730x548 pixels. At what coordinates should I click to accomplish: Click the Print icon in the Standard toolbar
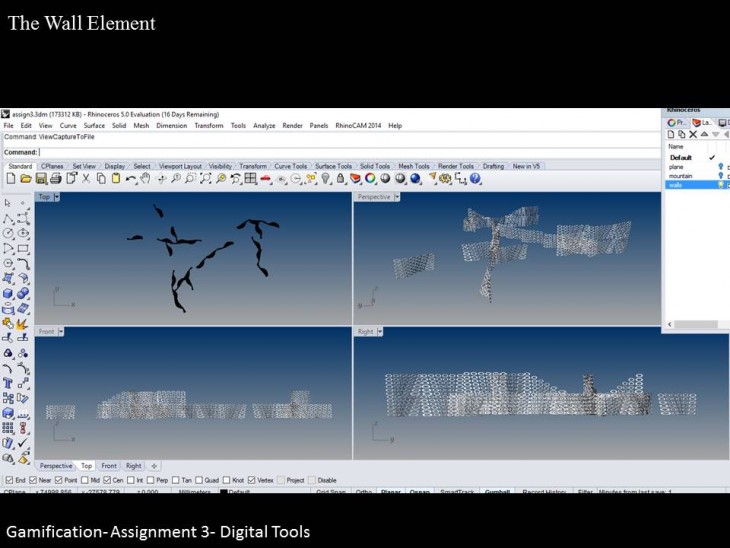pos(56,179)
